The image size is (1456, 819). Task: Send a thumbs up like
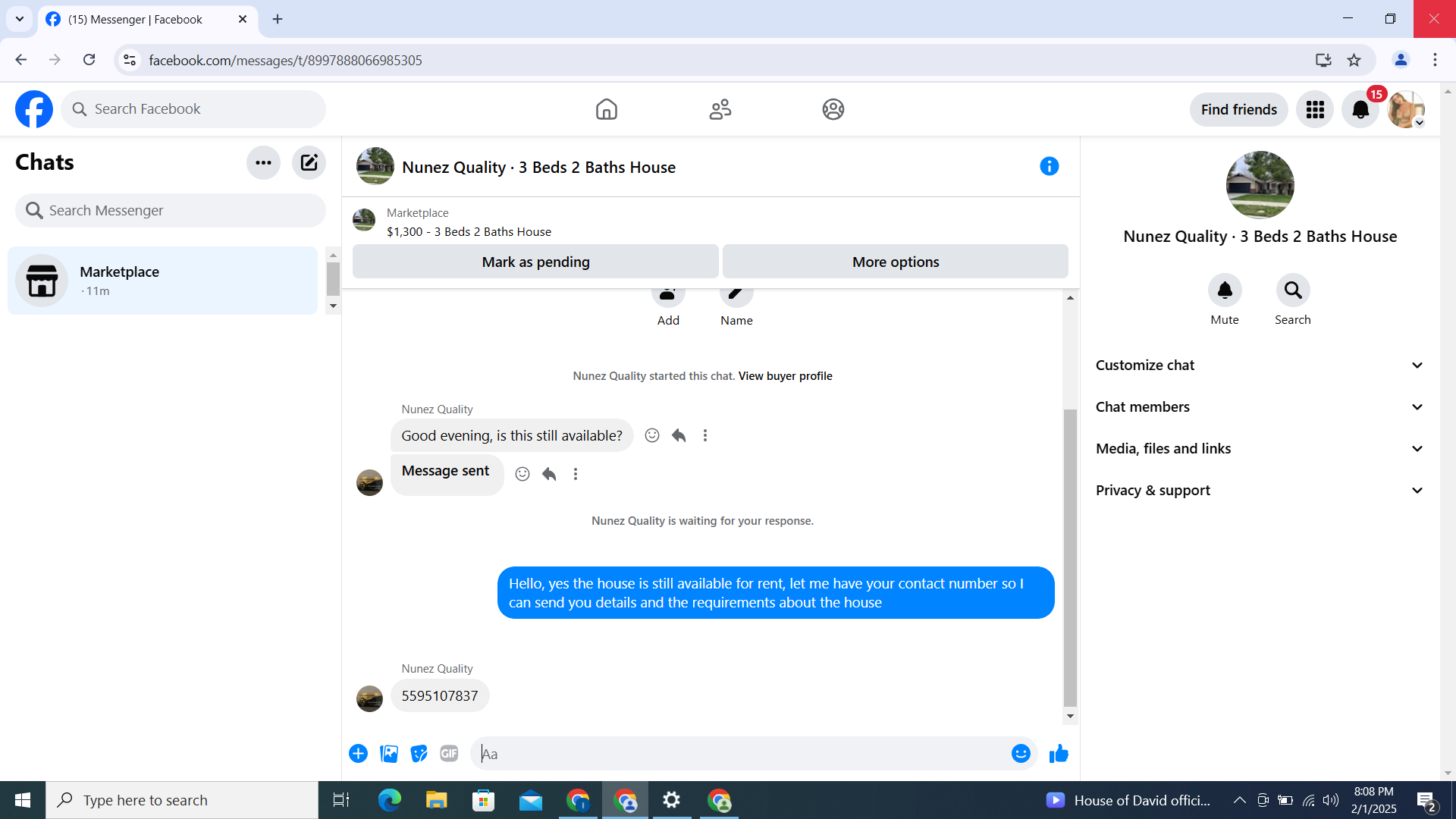[1059, 754]
